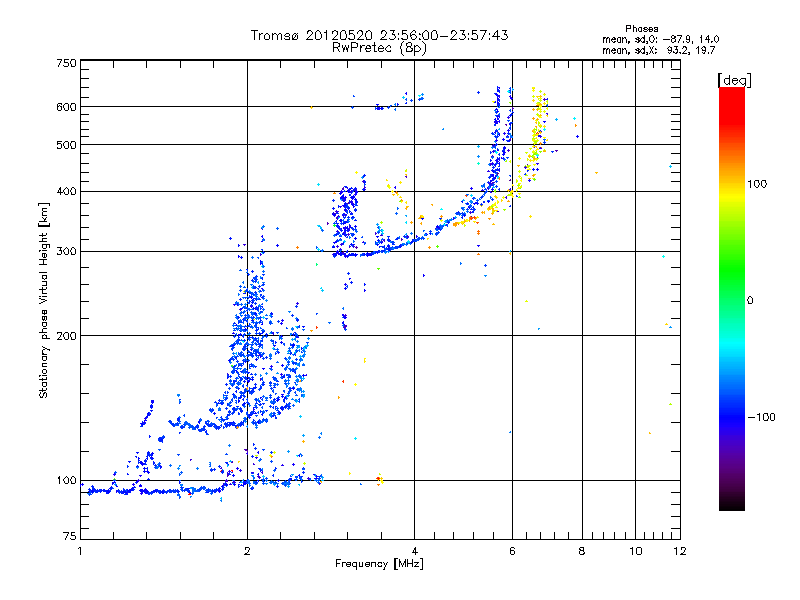
Task: Click the y-axis '200' tick label
Action: click(x=67, y=336)
